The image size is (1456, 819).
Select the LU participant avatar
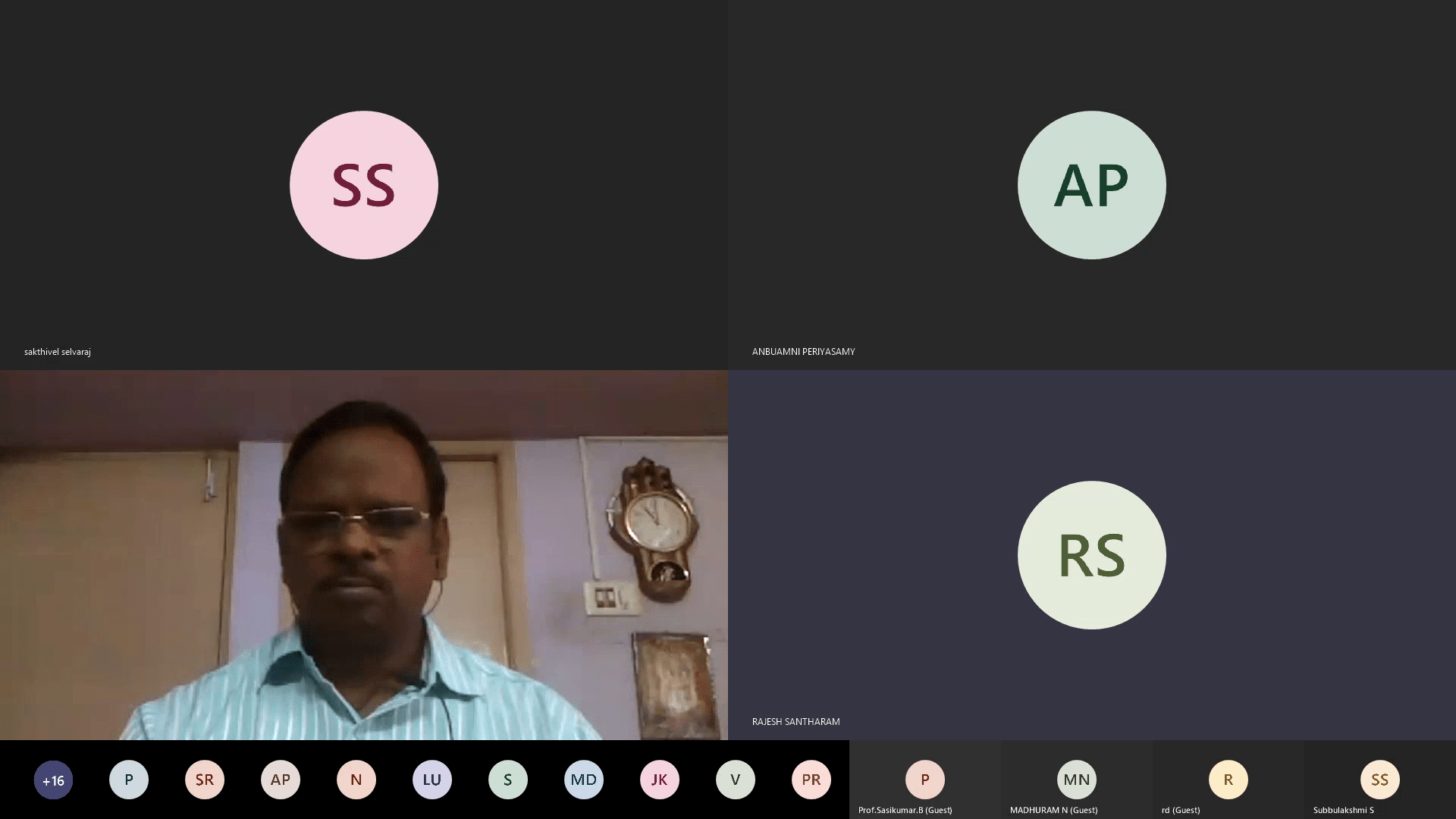click(432, 780)
